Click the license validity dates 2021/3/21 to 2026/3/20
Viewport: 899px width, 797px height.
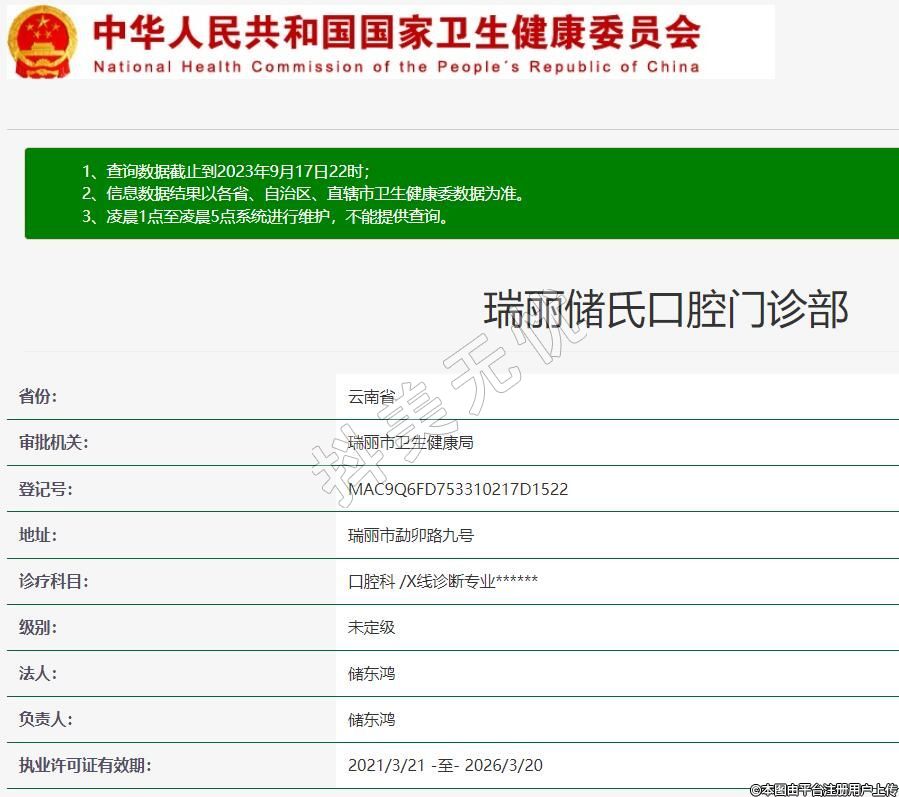pyautogui.click(x=445, y=765)
